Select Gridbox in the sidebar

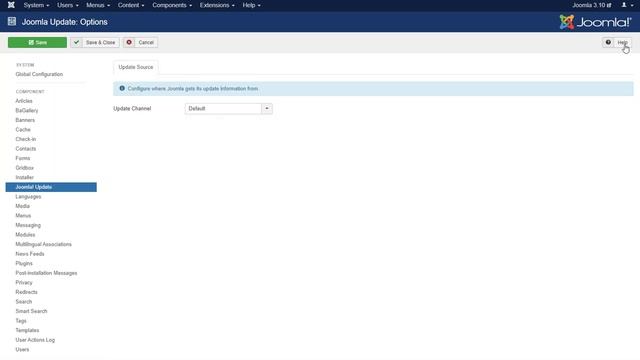pos(24,168)
